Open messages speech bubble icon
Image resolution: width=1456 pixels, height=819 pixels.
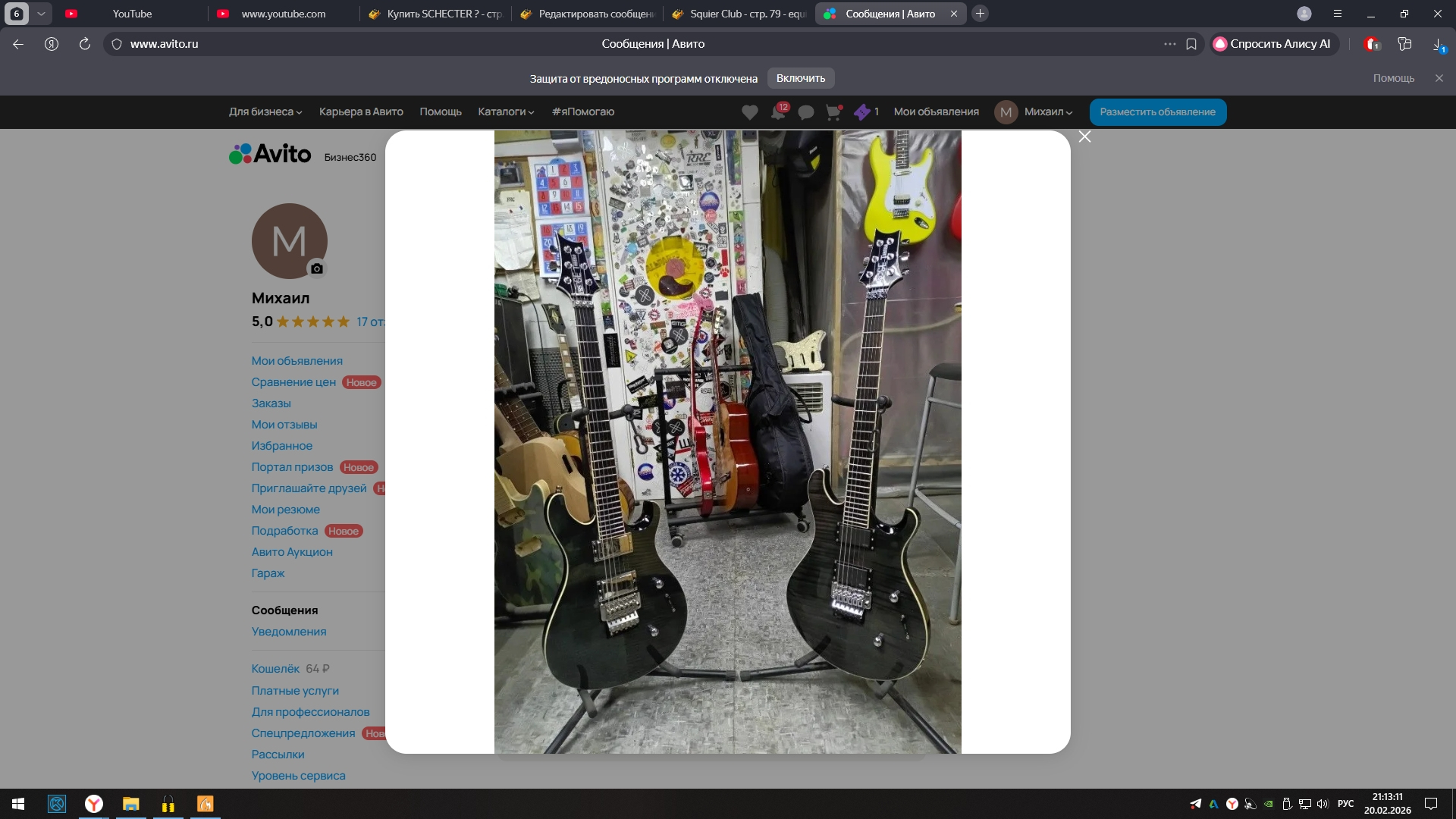point(806,112)
